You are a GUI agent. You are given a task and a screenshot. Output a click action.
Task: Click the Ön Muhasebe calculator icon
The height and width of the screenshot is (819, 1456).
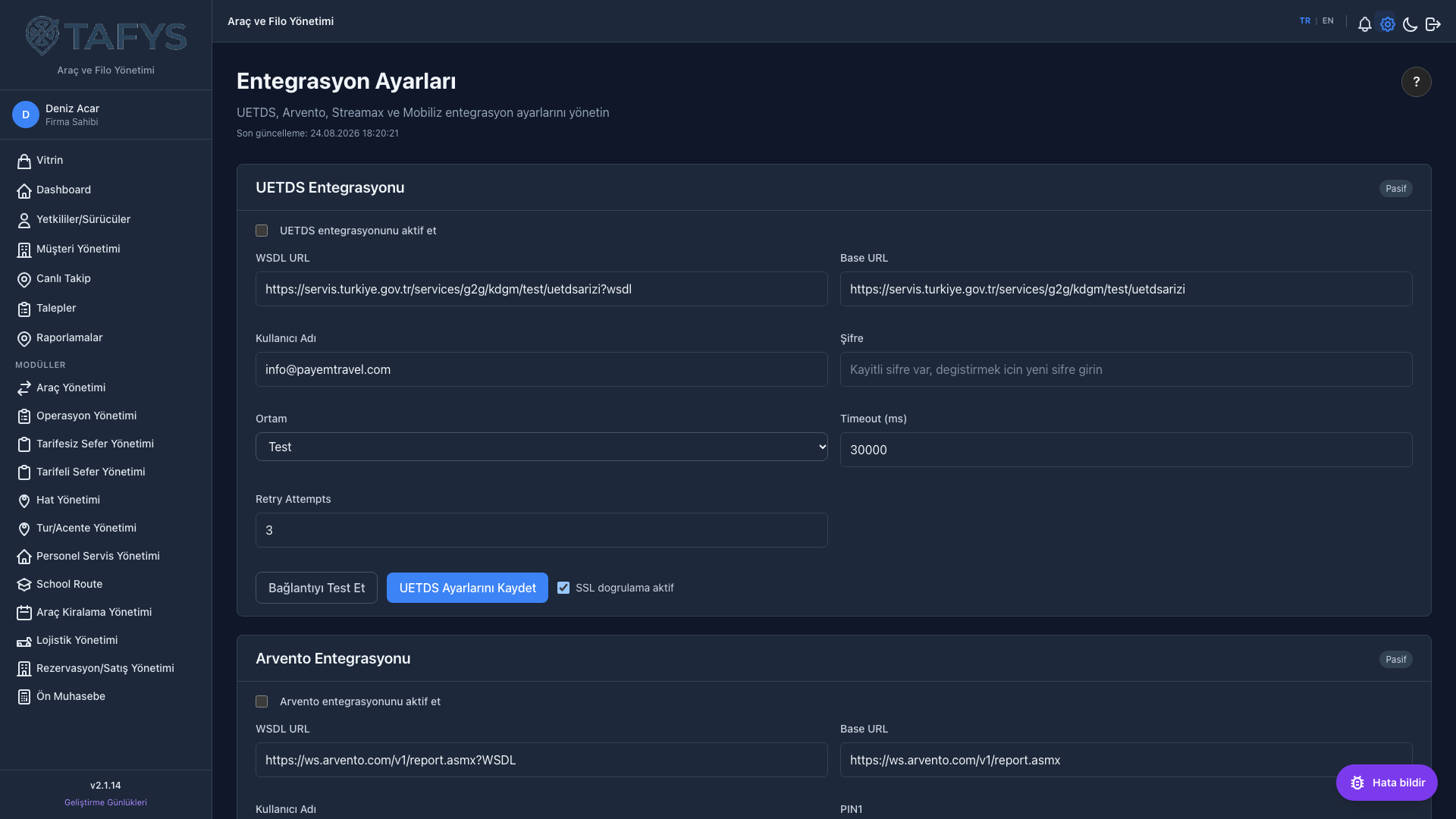pos(24,697)
